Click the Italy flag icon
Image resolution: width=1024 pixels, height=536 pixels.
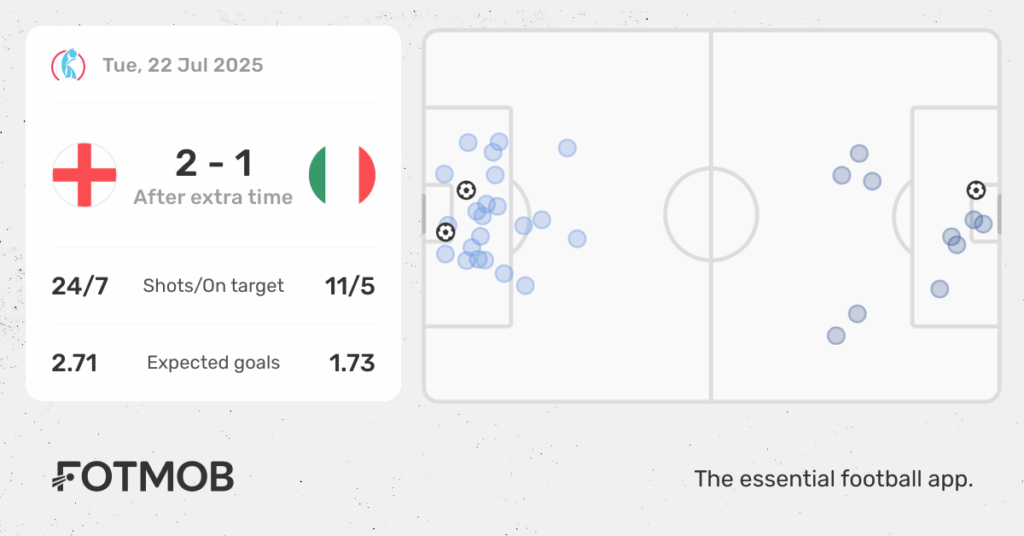coord(342,175)
